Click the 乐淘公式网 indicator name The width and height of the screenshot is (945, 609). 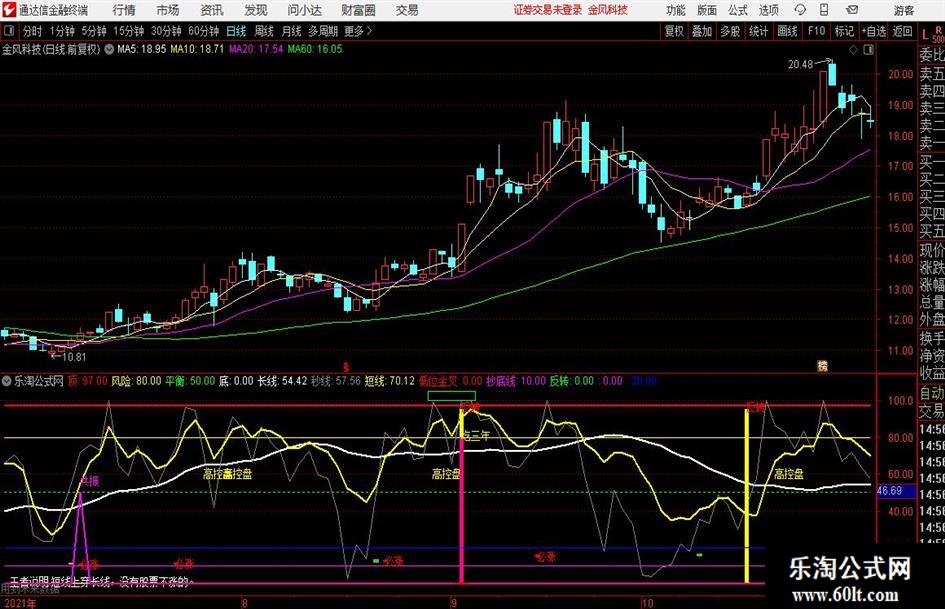click(39, 381)
